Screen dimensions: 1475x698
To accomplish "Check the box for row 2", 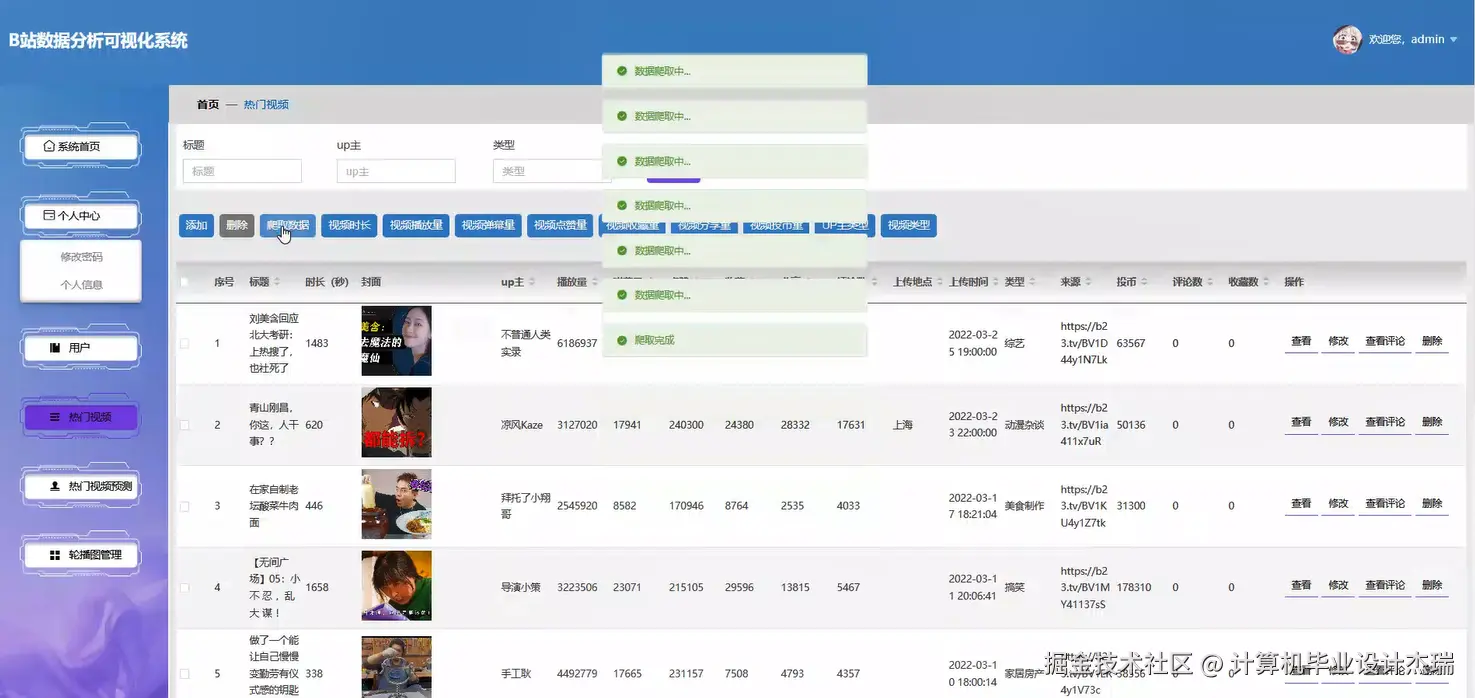I will 184,425.
